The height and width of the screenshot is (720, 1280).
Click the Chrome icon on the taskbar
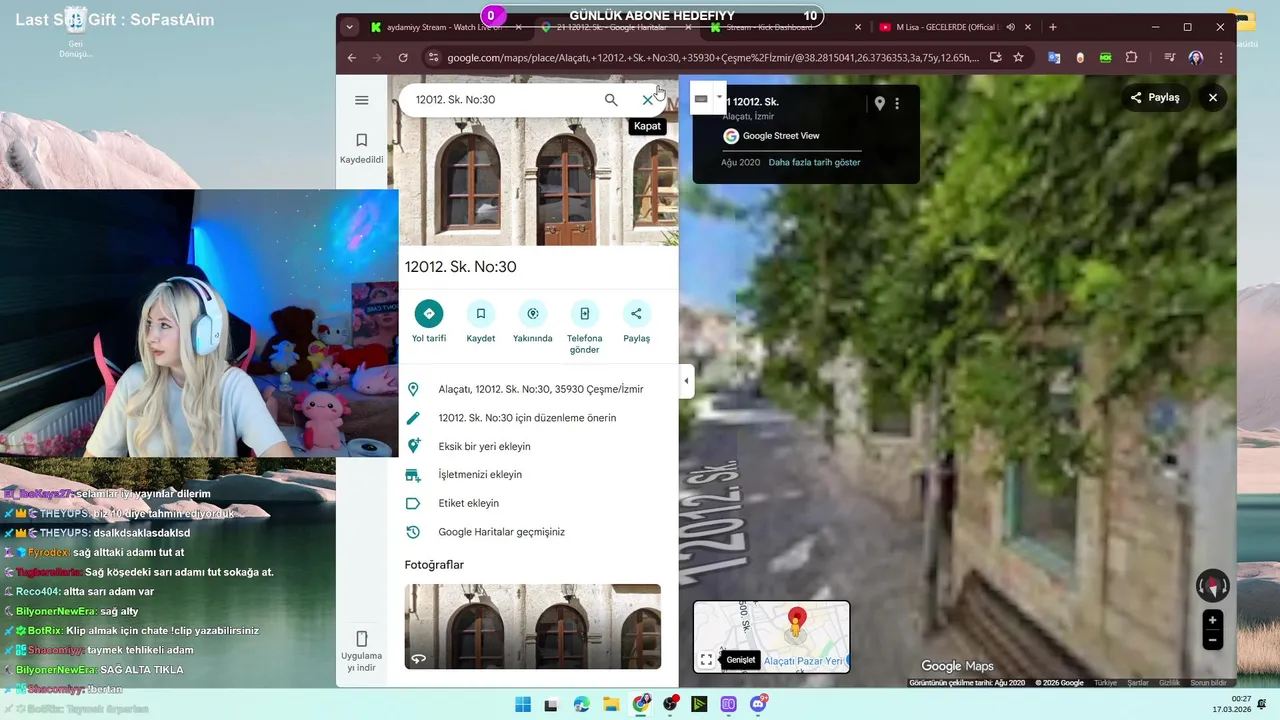[x=641, y=704]
